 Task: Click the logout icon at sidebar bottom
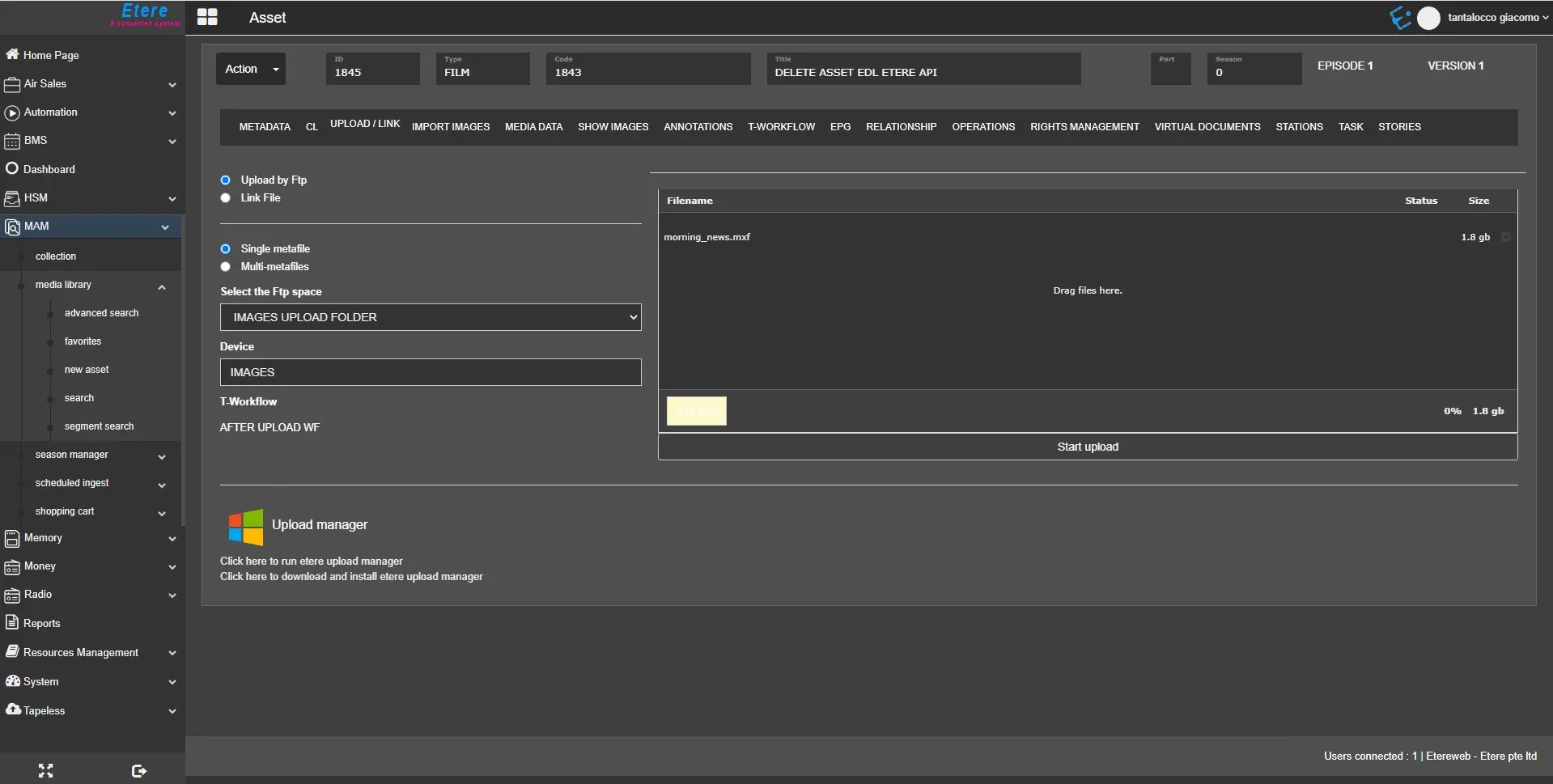point(138,770)
